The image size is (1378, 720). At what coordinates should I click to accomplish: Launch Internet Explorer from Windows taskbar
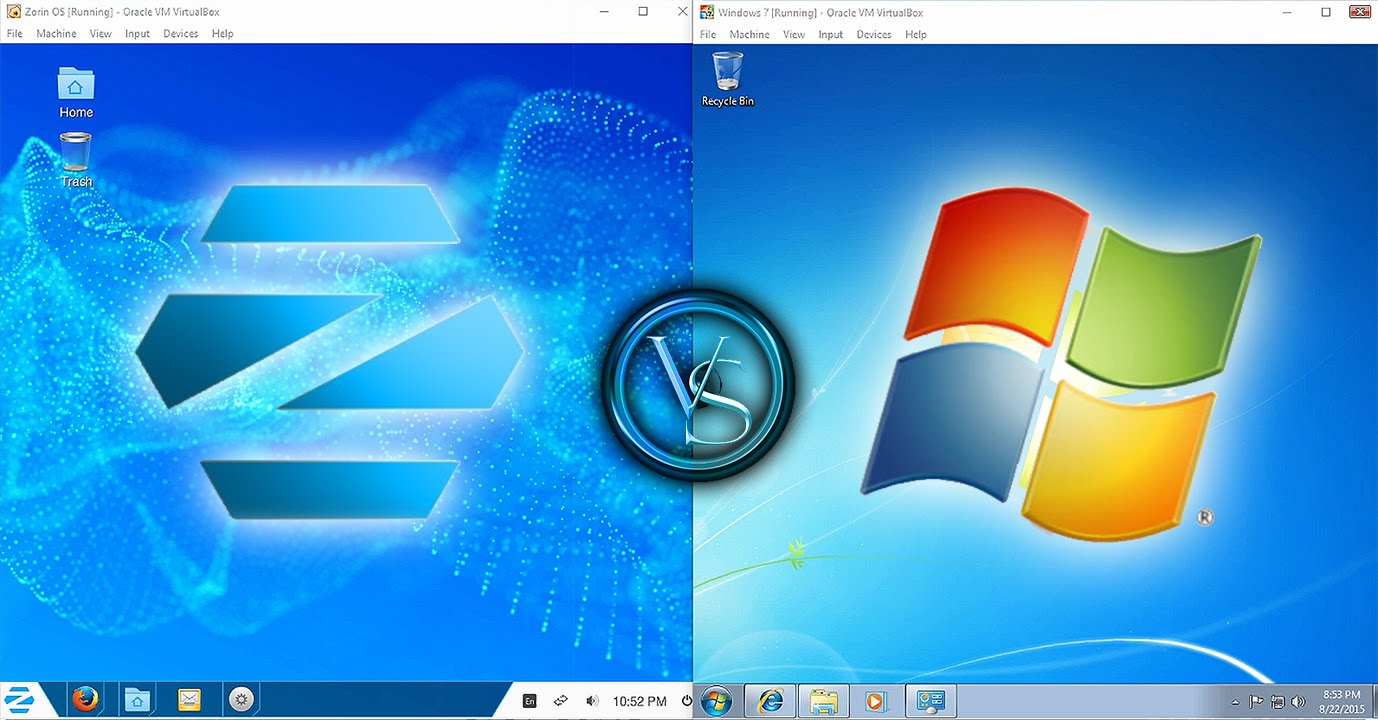point(771,701)
